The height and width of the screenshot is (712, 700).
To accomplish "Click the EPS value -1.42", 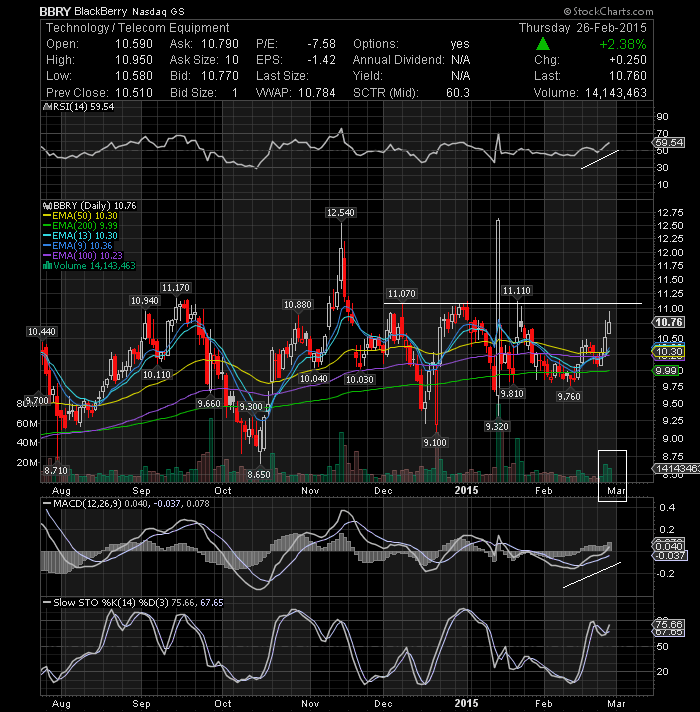I will point(321,60).
